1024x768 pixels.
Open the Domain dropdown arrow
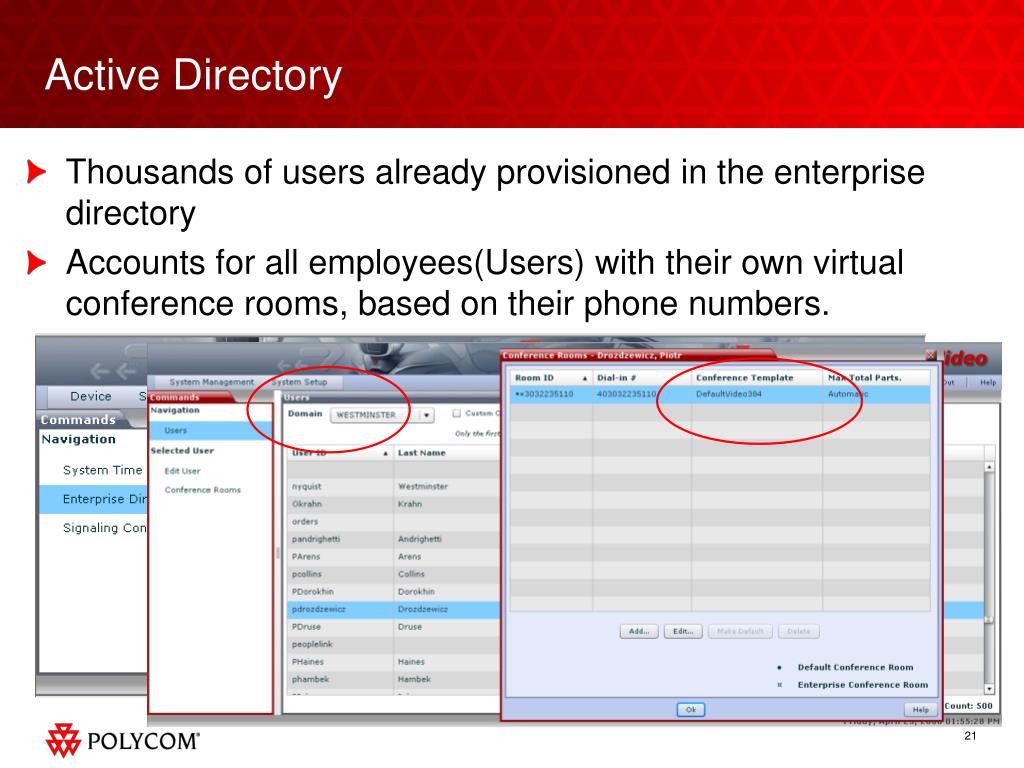[x=427, y=415]
